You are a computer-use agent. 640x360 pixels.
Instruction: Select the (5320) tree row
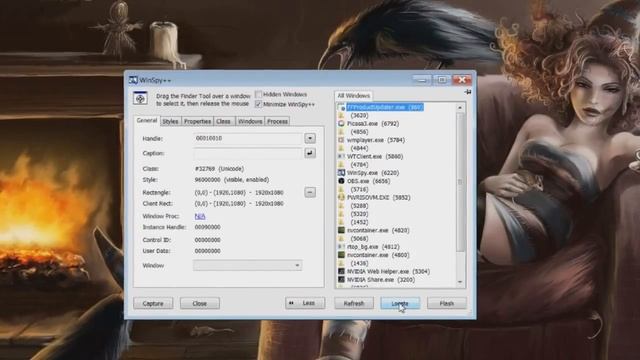359,214
